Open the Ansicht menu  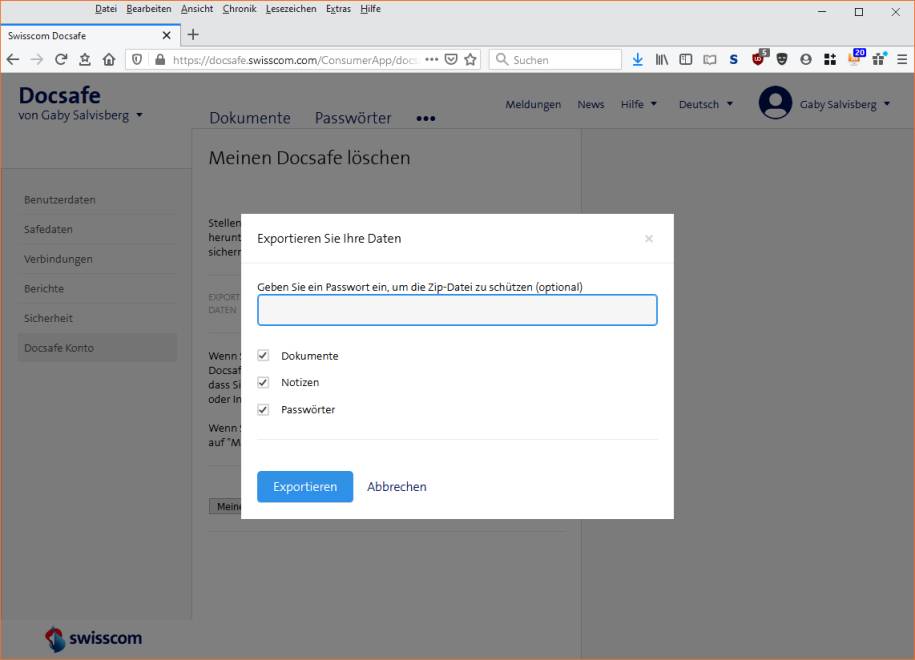point(197,9)
